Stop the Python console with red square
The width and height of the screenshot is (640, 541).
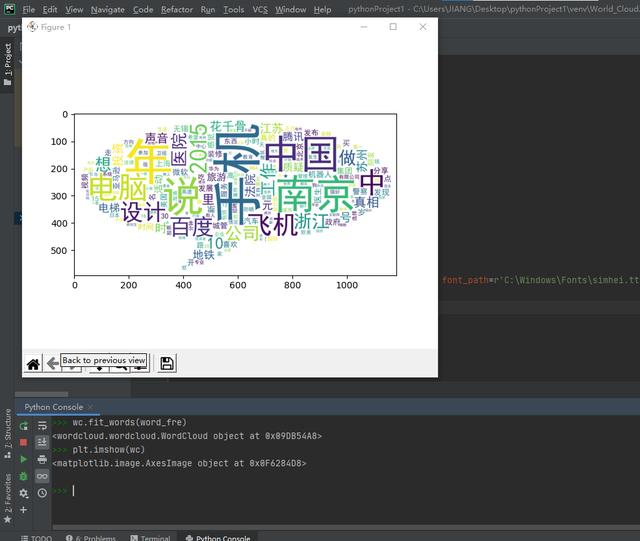click(x=24, y=443)
